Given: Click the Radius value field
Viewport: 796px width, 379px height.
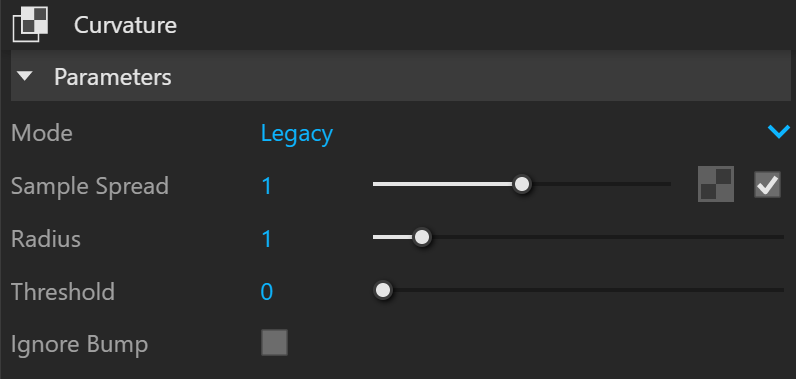Looking at the screenshot, I should click(x=267, y=238).
